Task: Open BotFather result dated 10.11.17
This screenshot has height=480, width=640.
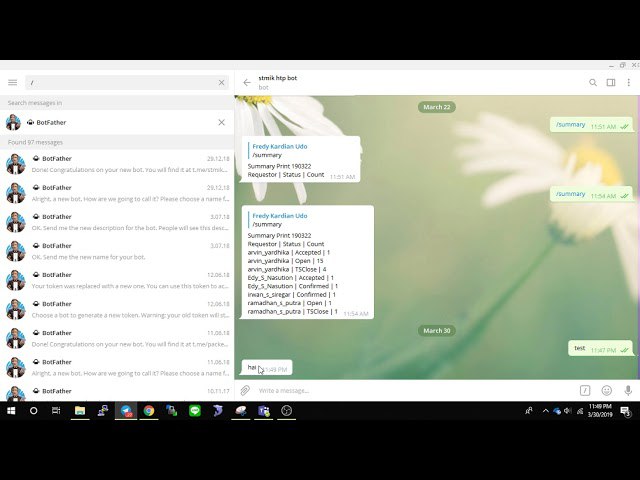Action: [117, 392]
